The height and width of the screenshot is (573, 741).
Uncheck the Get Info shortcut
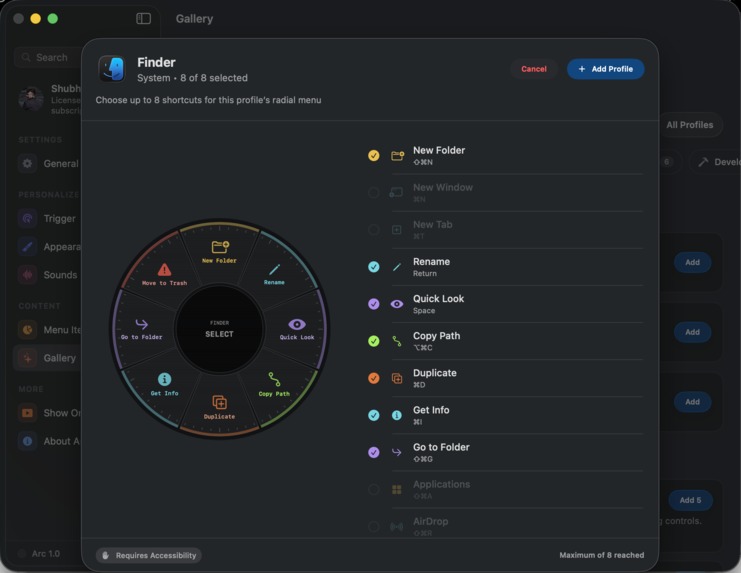[373, 415]
